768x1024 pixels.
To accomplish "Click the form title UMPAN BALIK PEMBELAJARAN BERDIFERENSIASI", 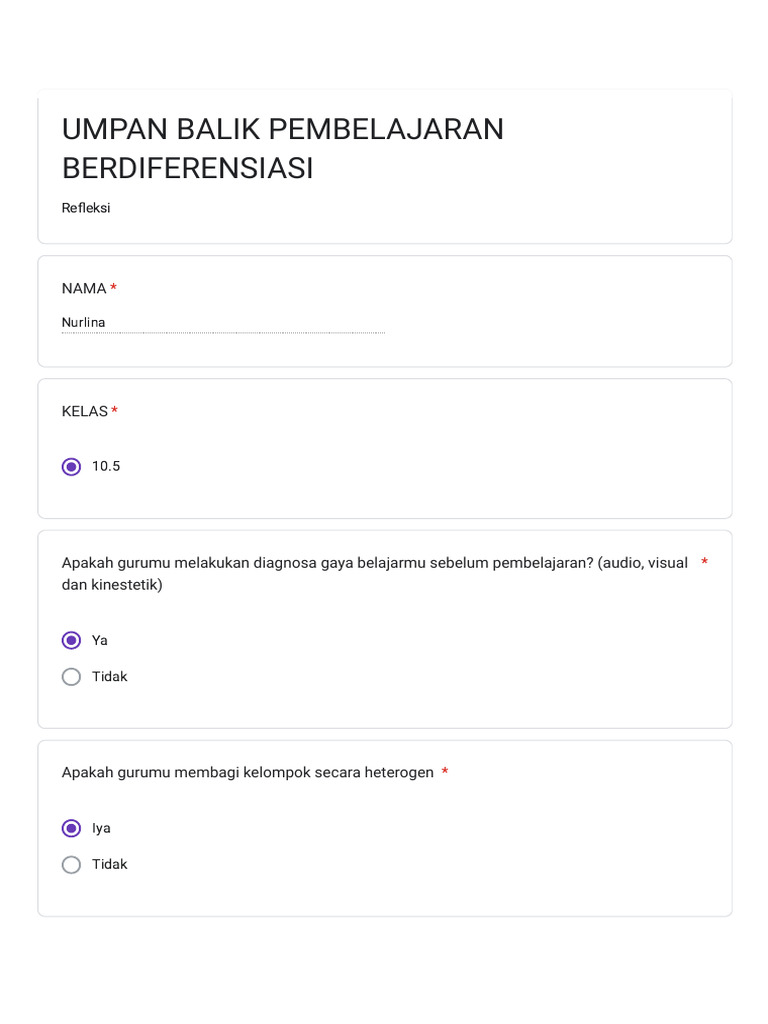I will pos(283,149).
